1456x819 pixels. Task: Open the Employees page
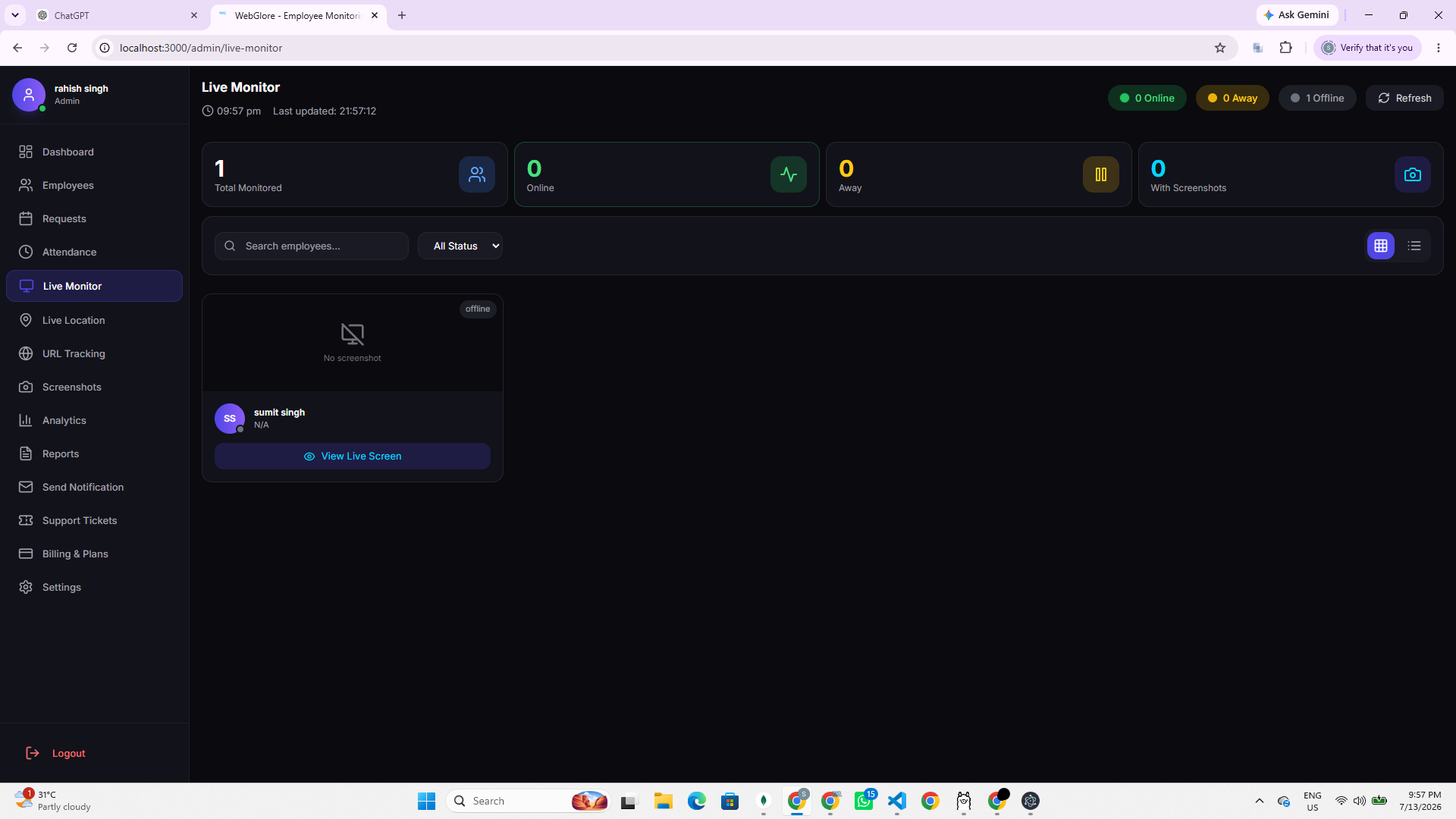94,185
